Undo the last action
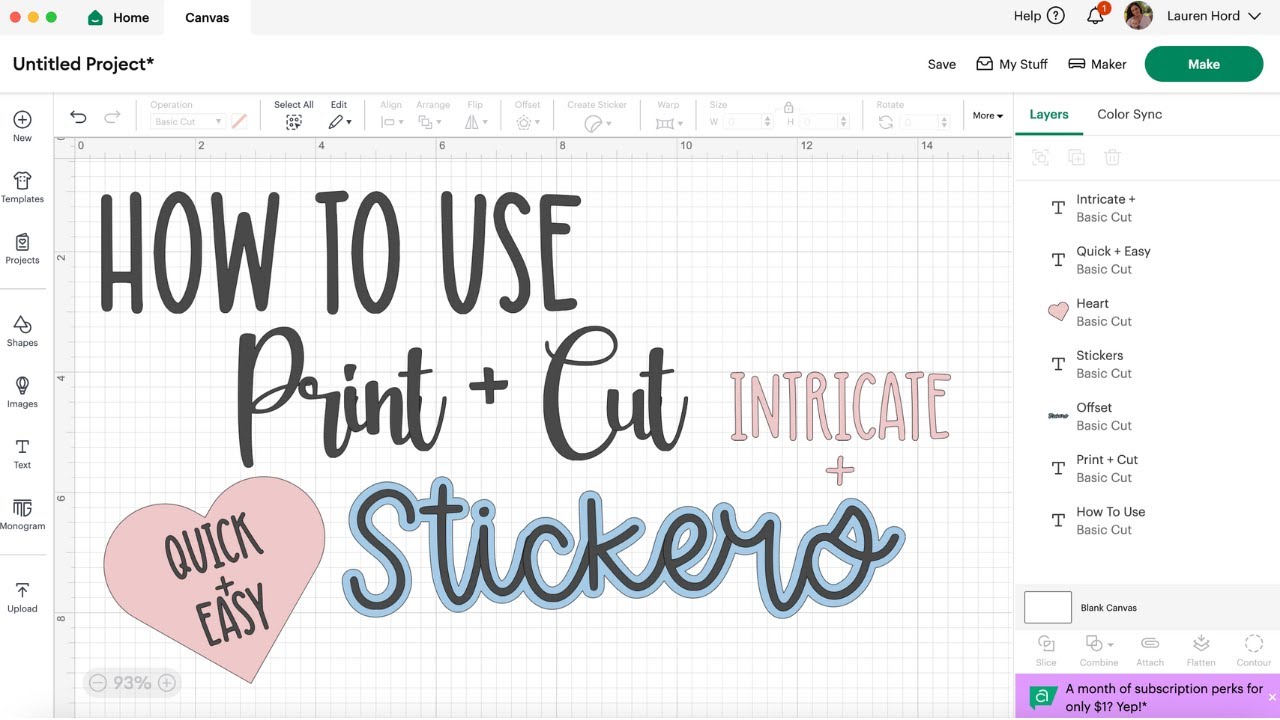 click(x=78, y=118)
